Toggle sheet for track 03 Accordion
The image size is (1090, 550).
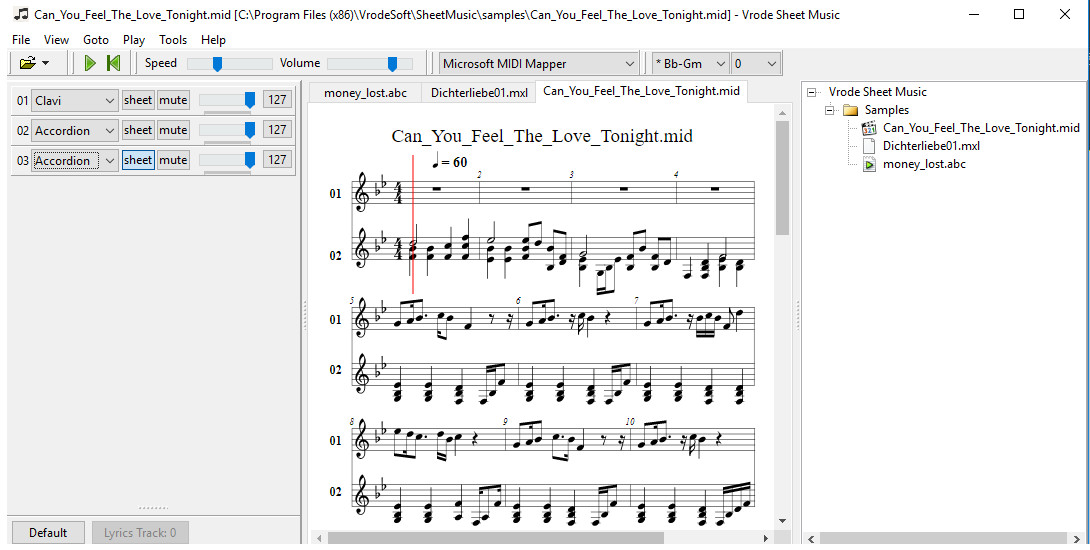click(138, 160)
